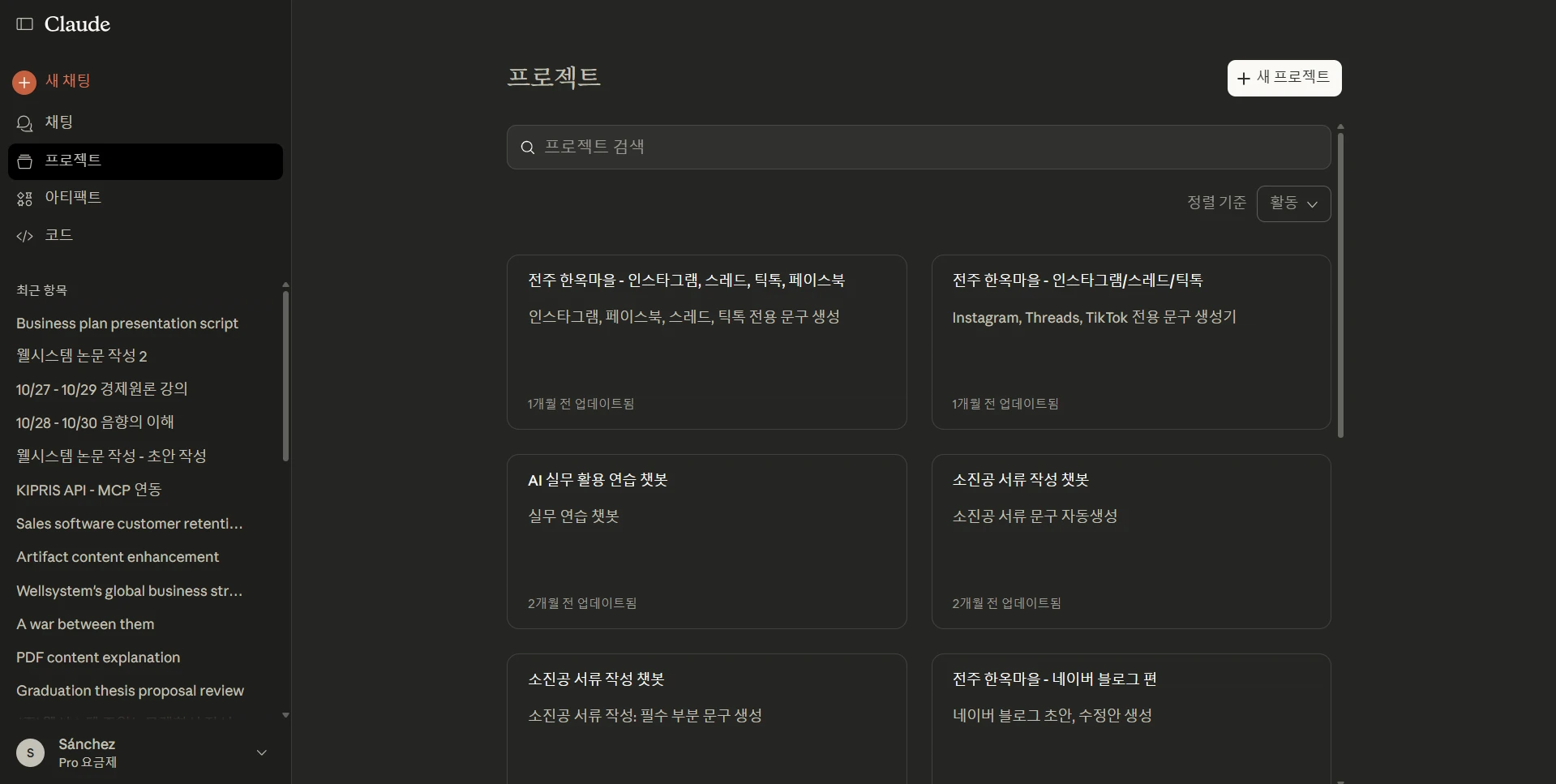Open 전주 한옥마을 - 네이버 블로그 편 project
Image resolution: width=1556 pixels, height=784 pixels.
[1130, 713]
